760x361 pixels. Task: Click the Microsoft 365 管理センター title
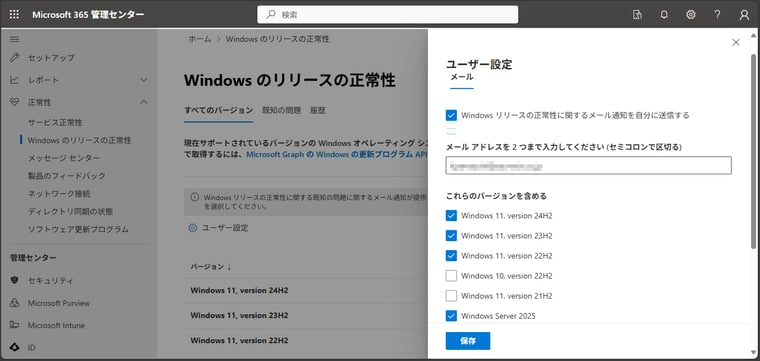[88, 15]
